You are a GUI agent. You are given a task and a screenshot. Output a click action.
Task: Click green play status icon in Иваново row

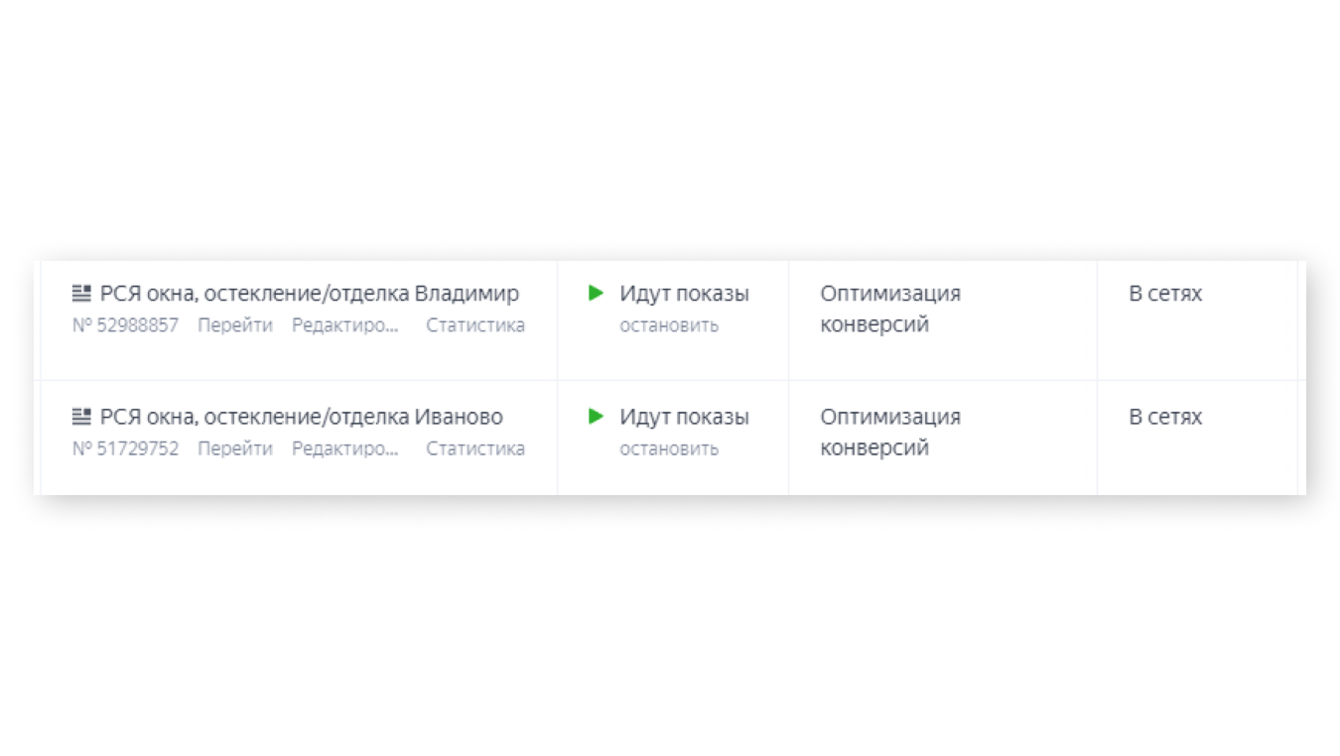point(596,416)
